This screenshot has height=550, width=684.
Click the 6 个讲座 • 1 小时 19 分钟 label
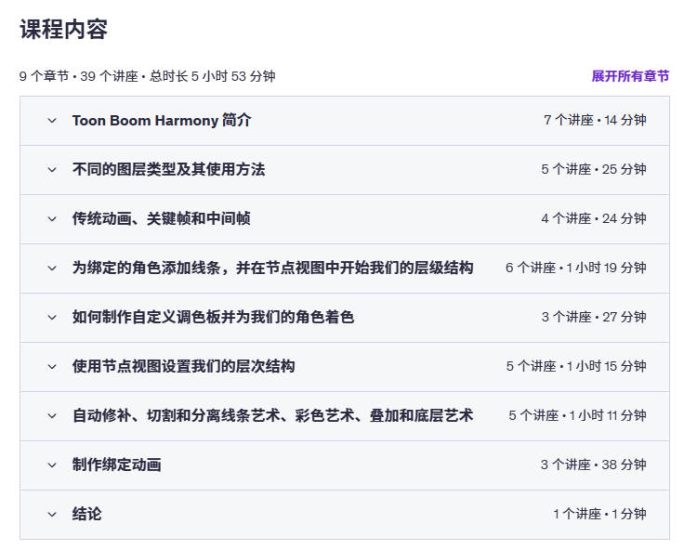575,268
